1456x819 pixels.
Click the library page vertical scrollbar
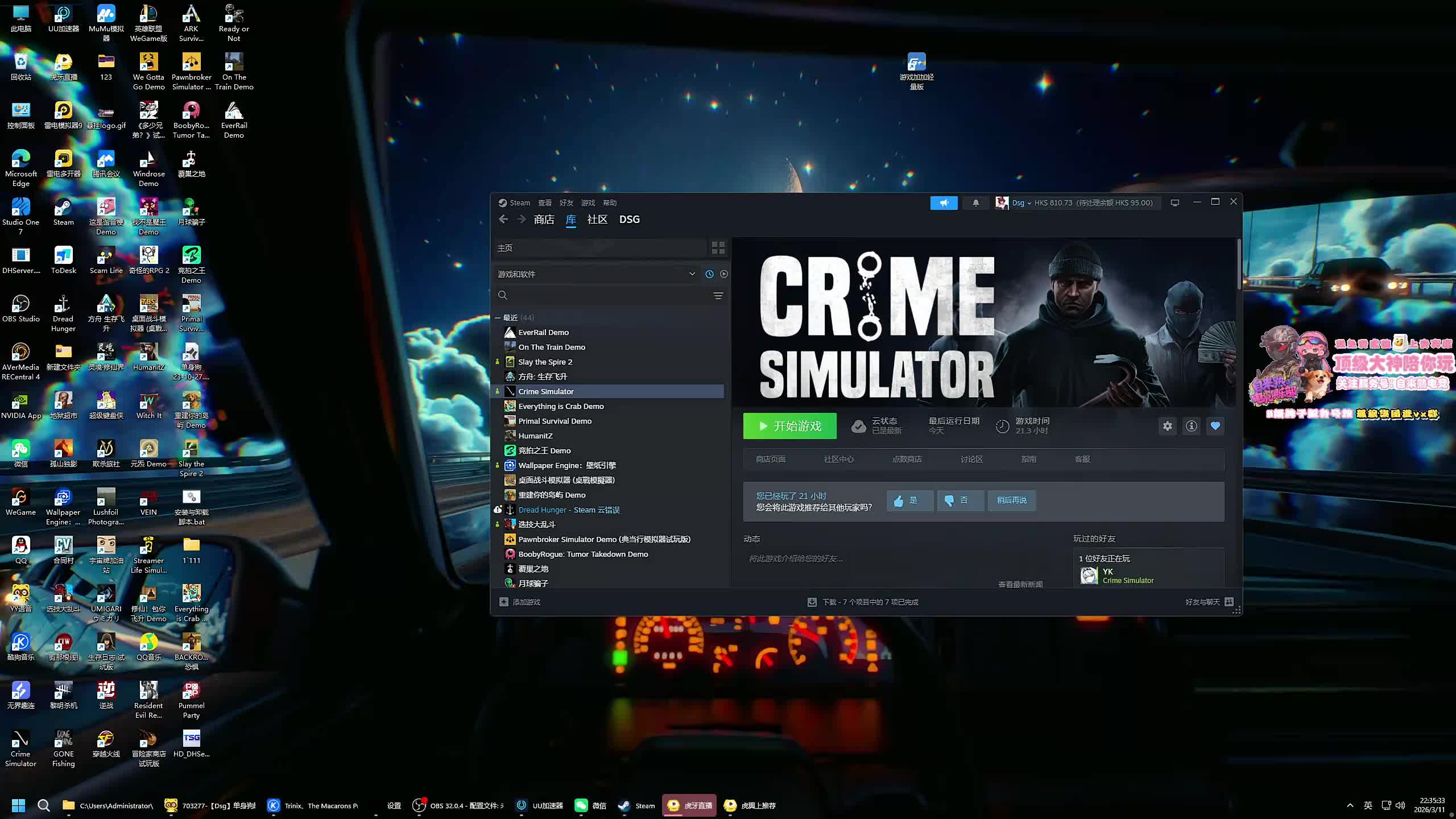1239,264
